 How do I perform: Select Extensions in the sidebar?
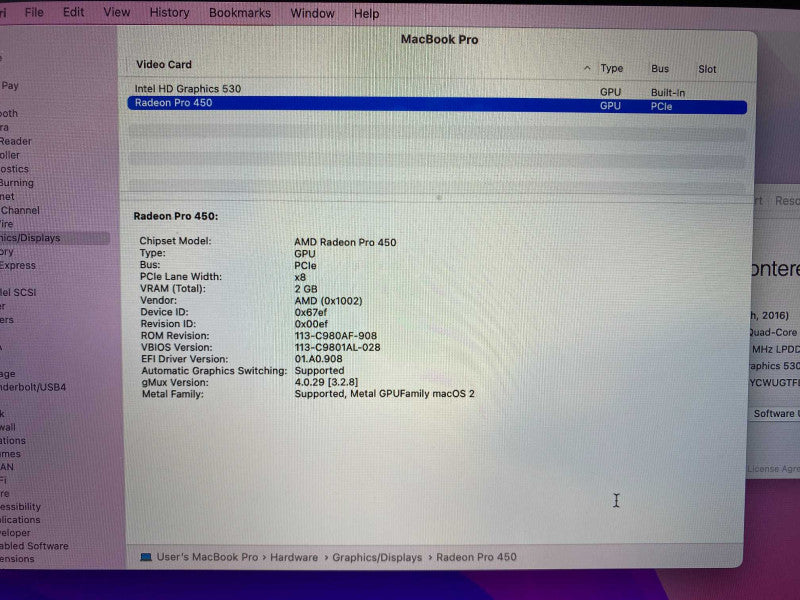click(17, 559)
